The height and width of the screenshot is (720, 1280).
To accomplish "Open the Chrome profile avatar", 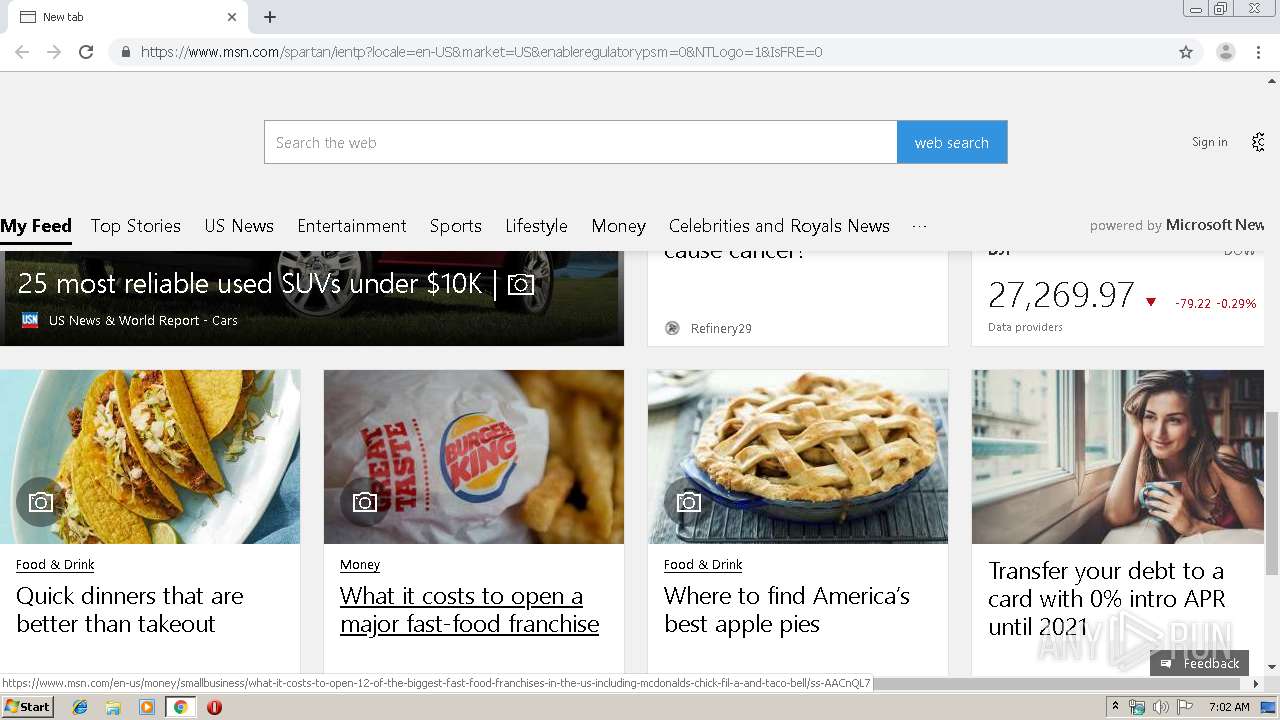I will pyautogui.click(x=1225, y=52).
